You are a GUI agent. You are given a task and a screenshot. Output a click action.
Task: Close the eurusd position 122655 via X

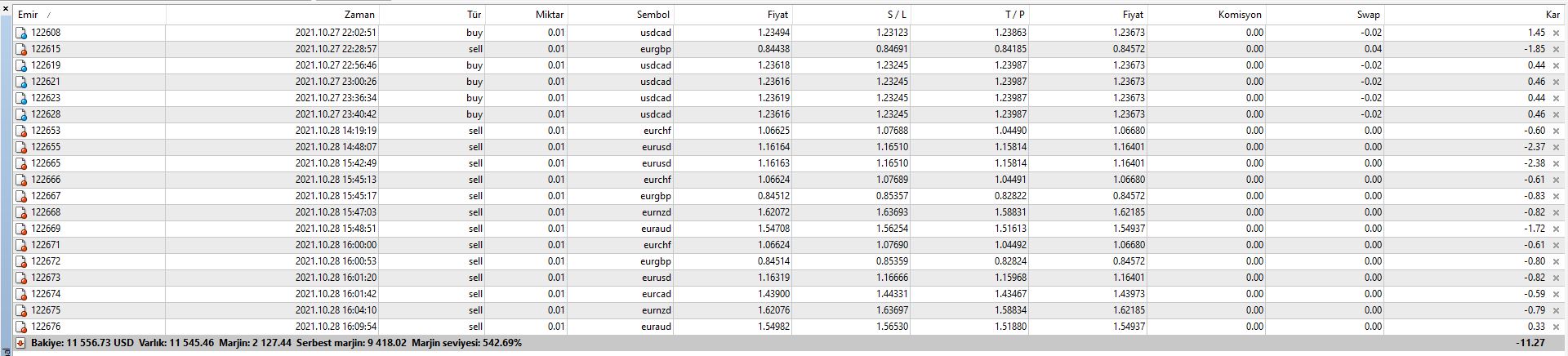pyautogui.click(x=1556, y=148)
